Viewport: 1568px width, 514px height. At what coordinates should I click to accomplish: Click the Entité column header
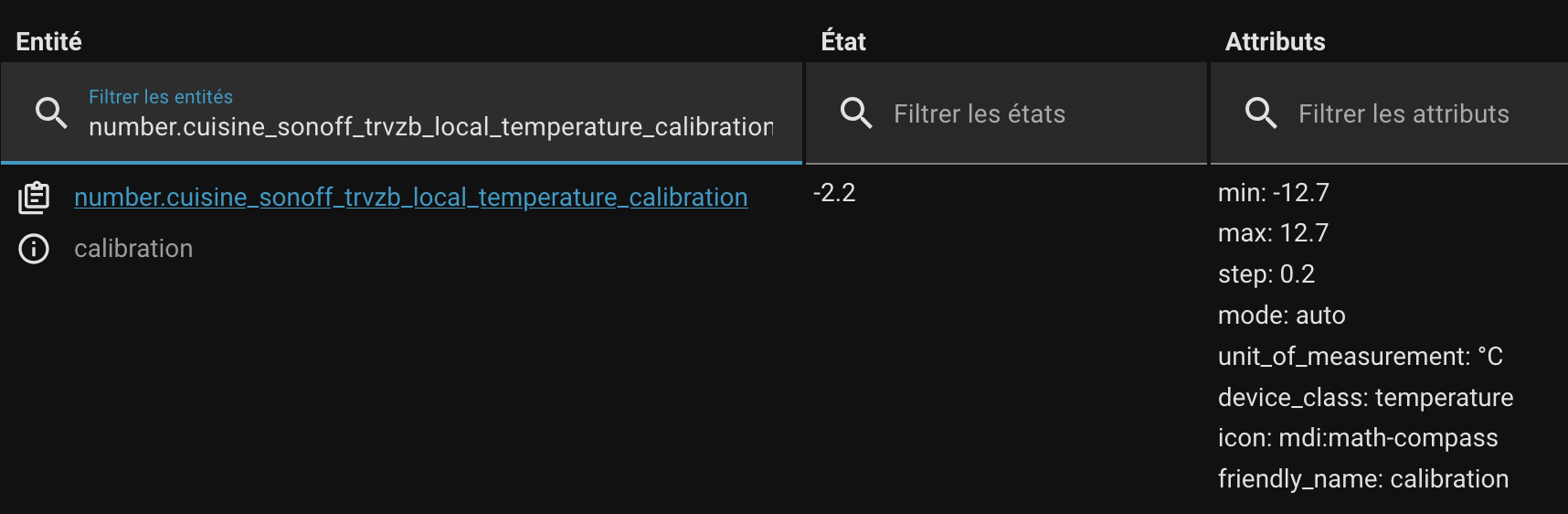click(49, 41)
